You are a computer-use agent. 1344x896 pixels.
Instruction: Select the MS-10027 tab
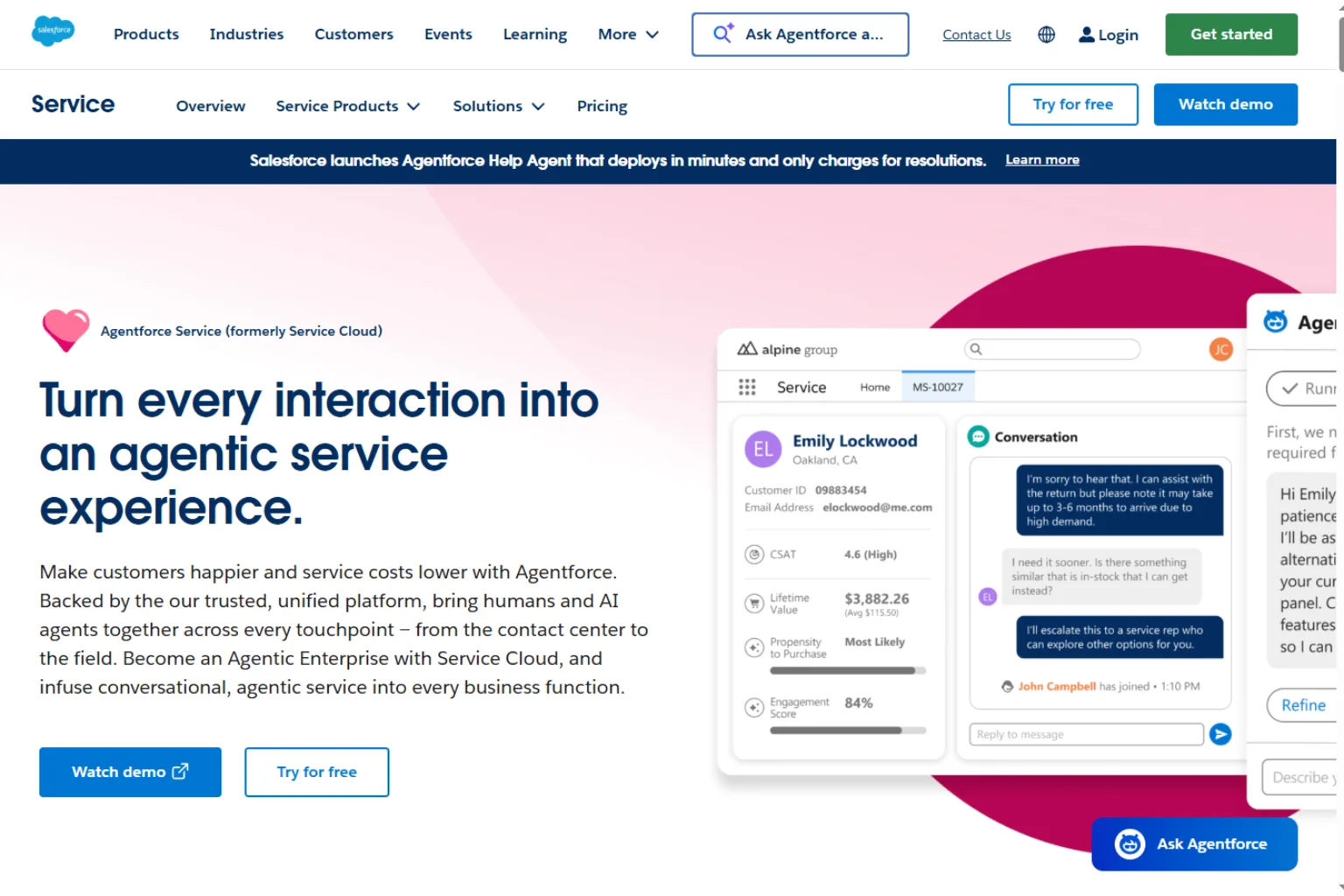point(937,387)
